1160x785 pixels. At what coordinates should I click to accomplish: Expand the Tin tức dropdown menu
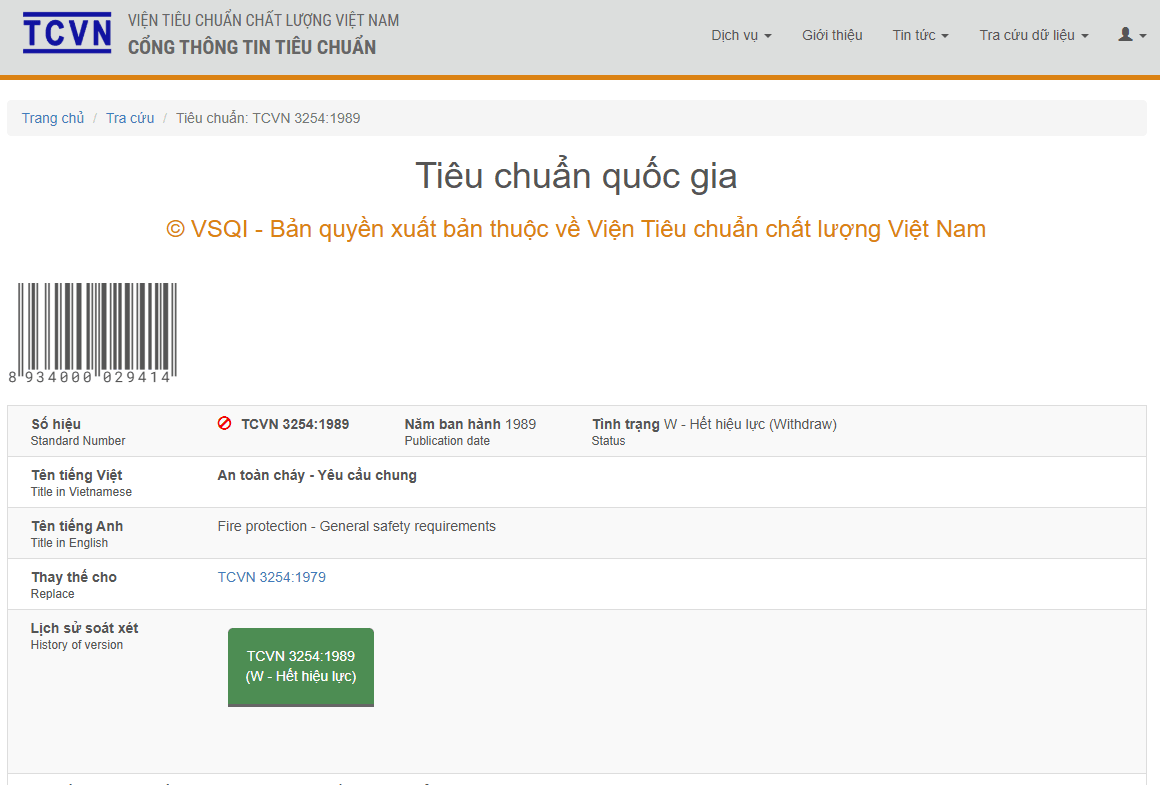pyautogui.click(x=920, y=36)
